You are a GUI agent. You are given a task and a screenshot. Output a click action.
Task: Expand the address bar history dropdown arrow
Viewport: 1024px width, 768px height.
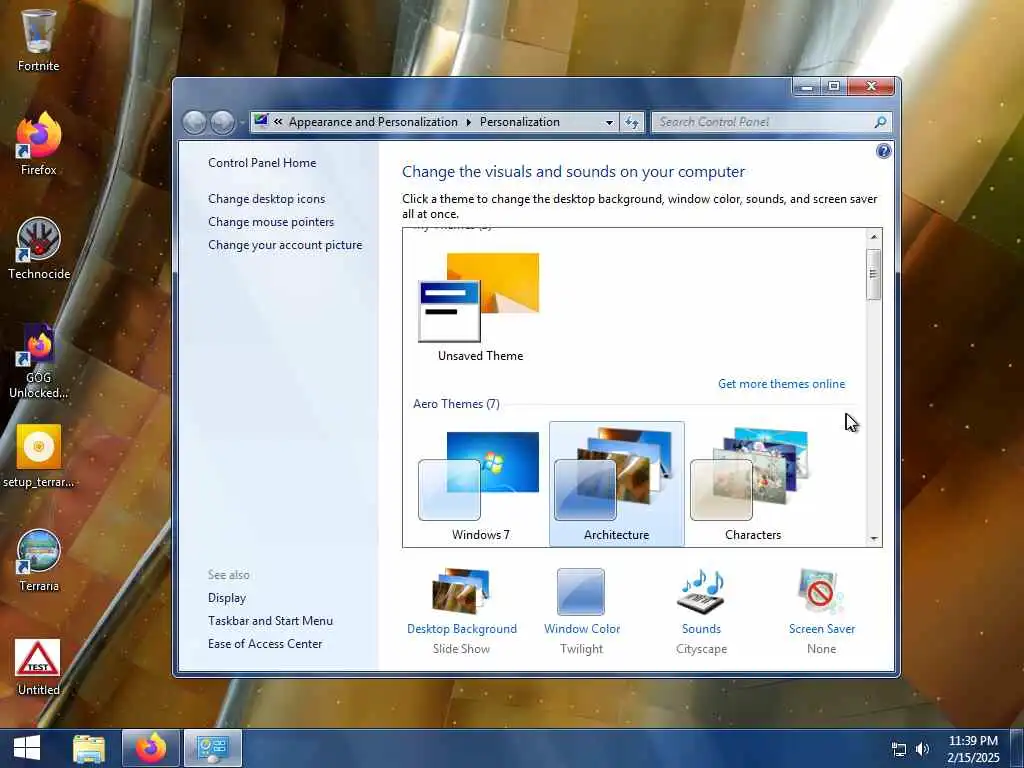(609, 122)
